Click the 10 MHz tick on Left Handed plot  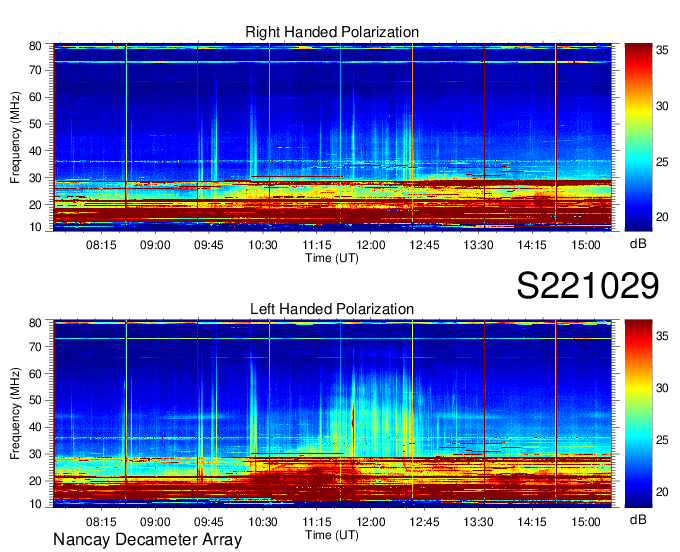click(35, 504)
